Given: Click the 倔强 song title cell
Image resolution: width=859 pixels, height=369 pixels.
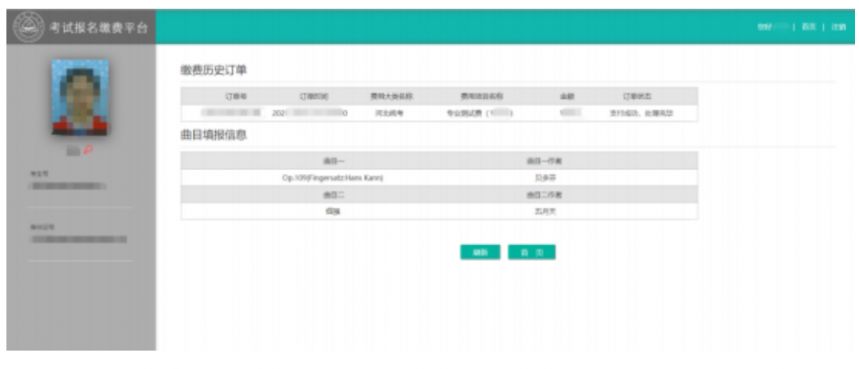Looking at the screenshot, I should click(333, 211).
